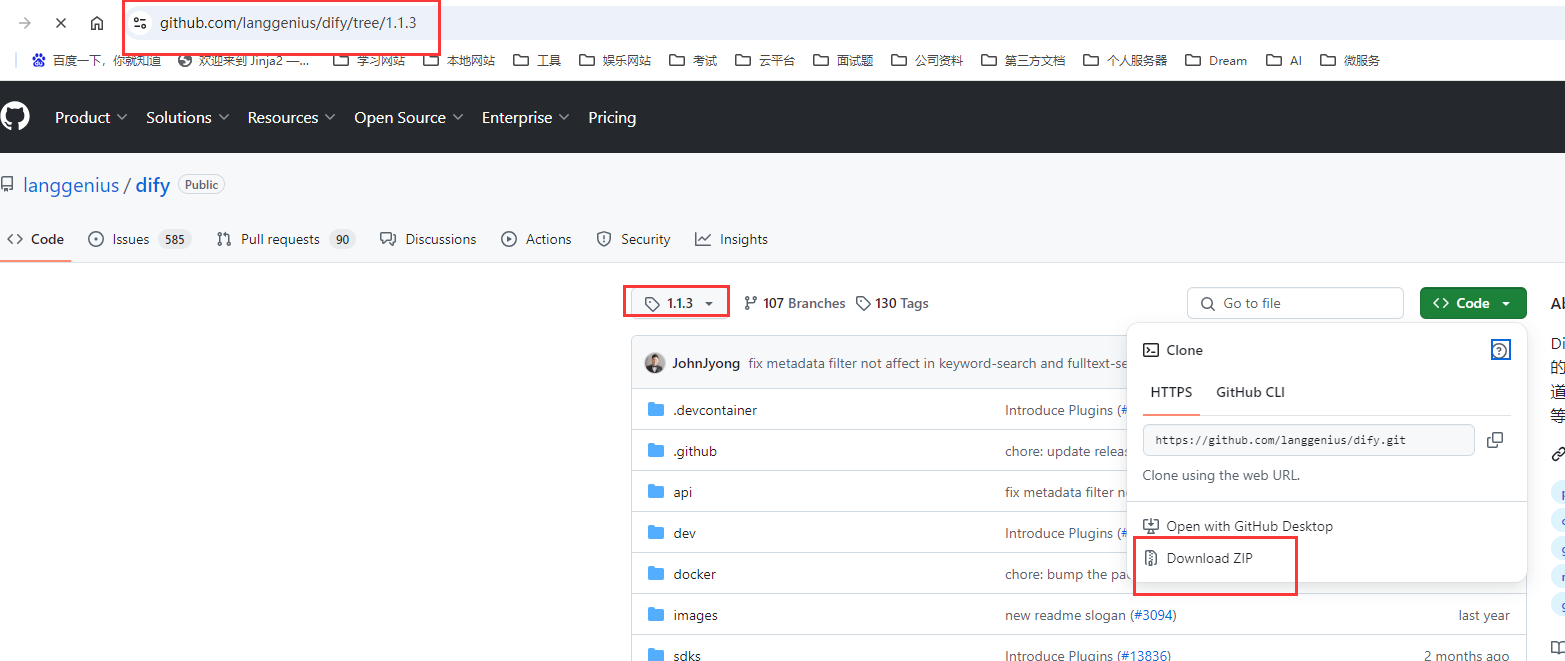The width and height of the screenshot is (1565, 661).
Task: Open the Dream bookmark folder
Action: click(1216, 60)
